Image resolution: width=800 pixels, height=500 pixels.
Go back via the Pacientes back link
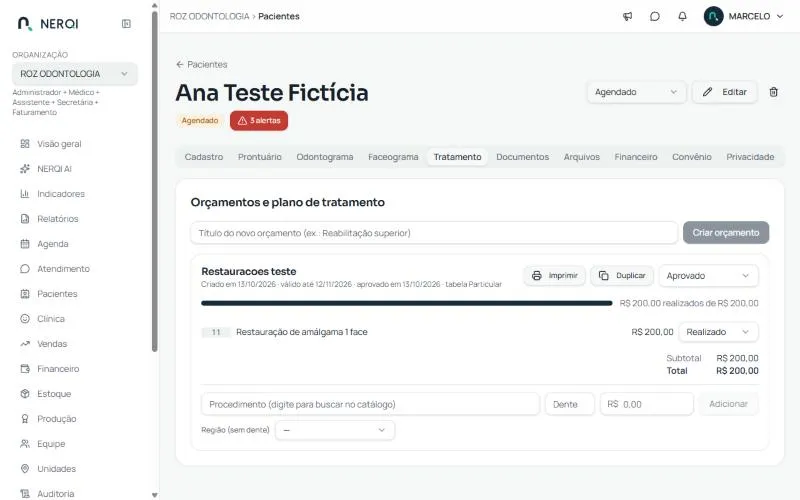point(202,65)
